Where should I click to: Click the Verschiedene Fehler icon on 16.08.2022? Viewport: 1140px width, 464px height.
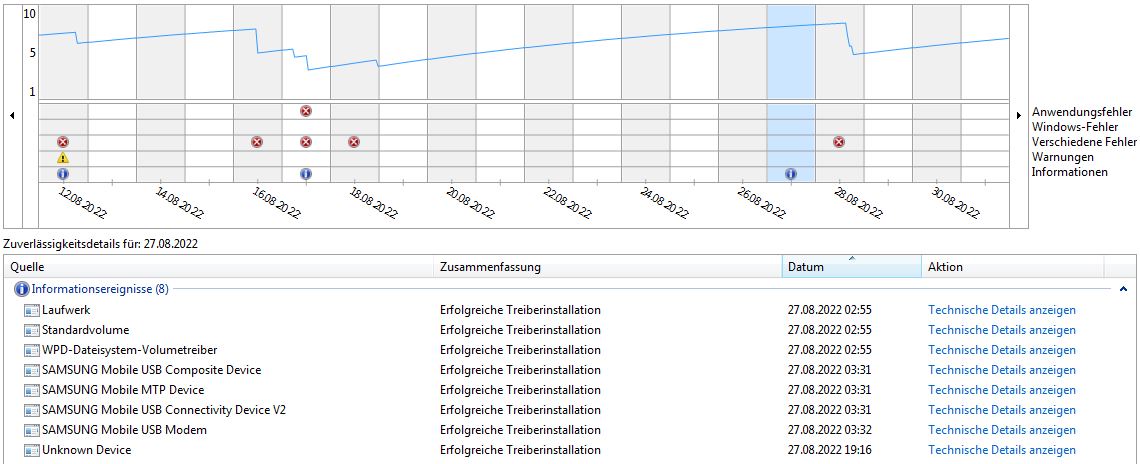click(x=257, y=142)
